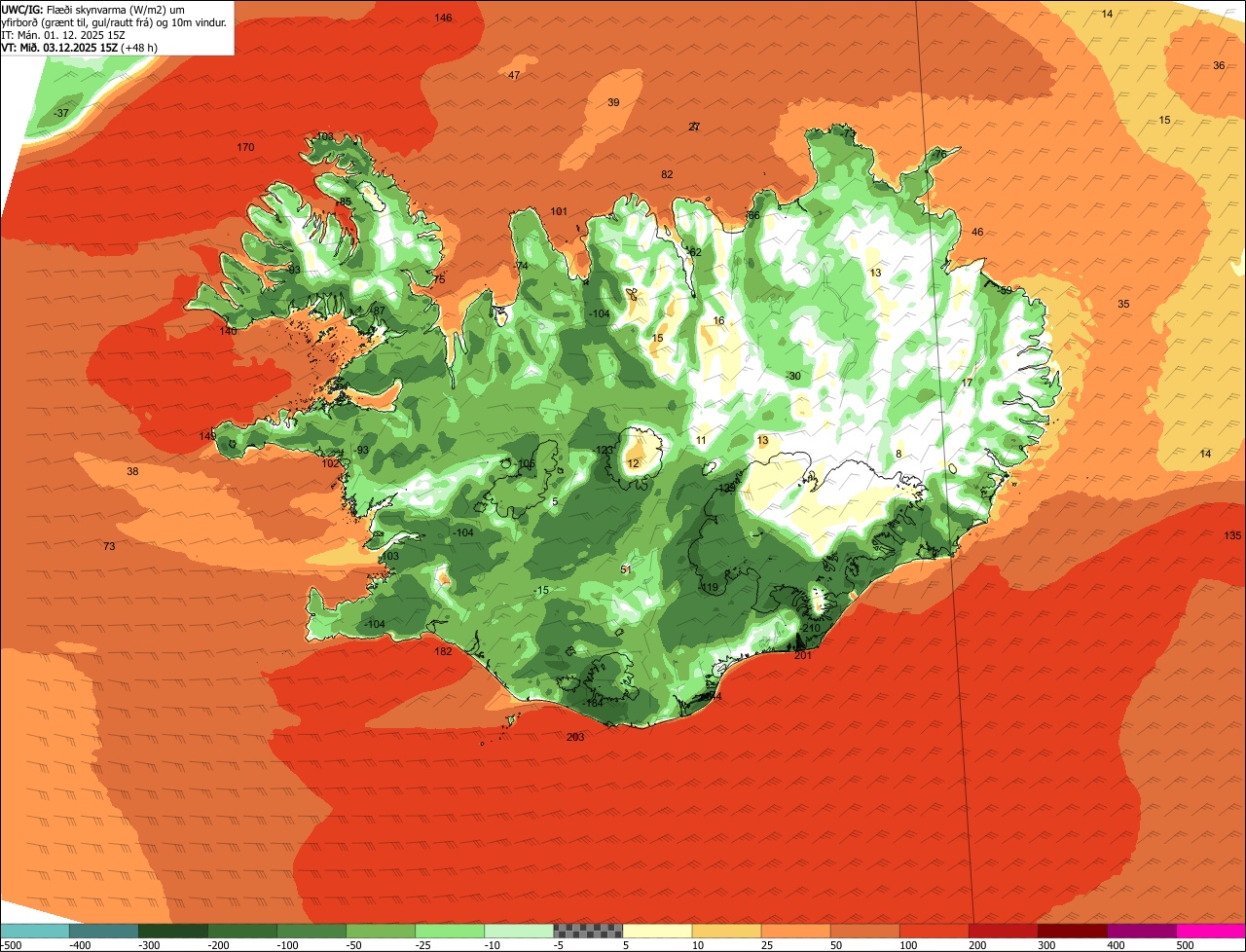Click the 182 value off the southwest coast

[444, 651]
